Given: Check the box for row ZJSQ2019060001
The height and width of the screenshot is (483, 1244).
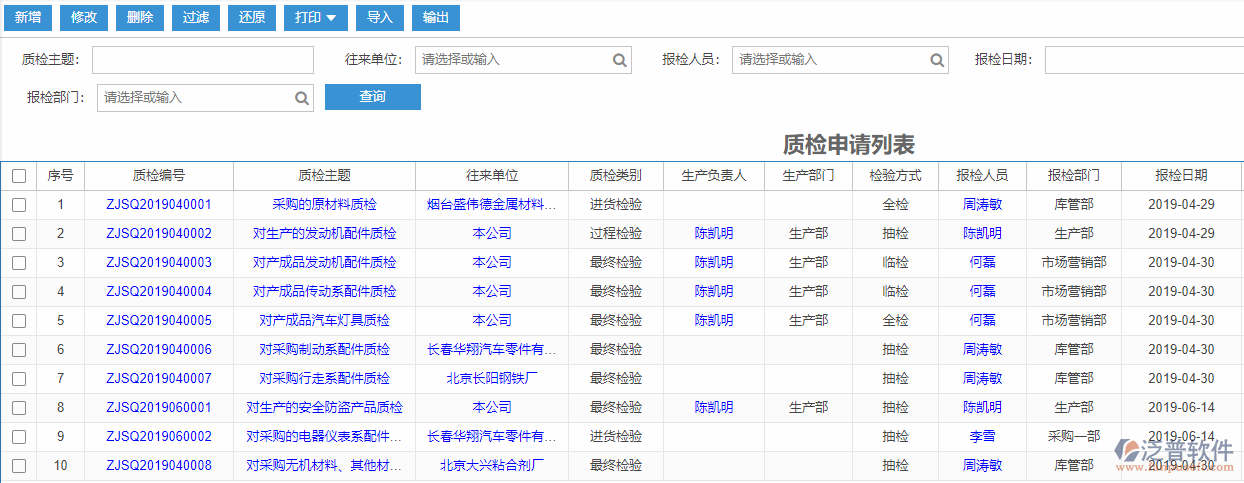Looking at the screenshot, I should pyautogui.click(x=19, y=408).
